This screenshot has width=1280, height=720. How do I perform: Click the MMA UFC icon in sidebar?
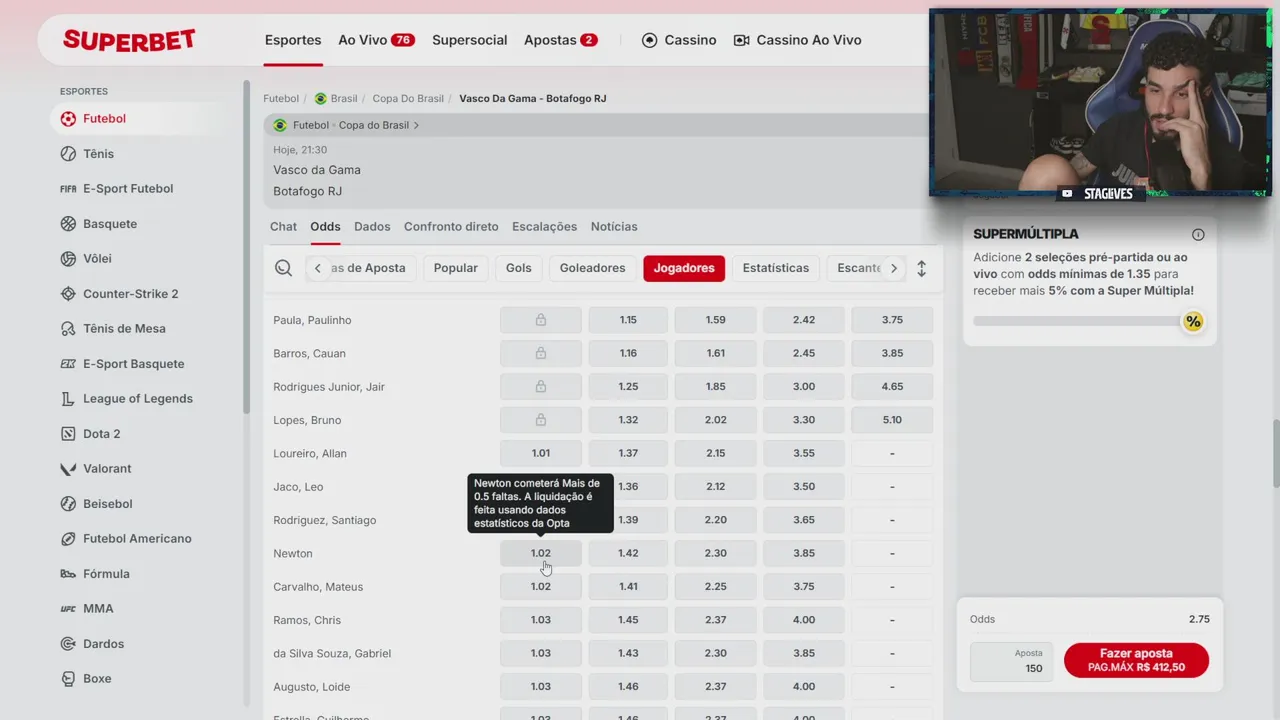click(68, 609)
